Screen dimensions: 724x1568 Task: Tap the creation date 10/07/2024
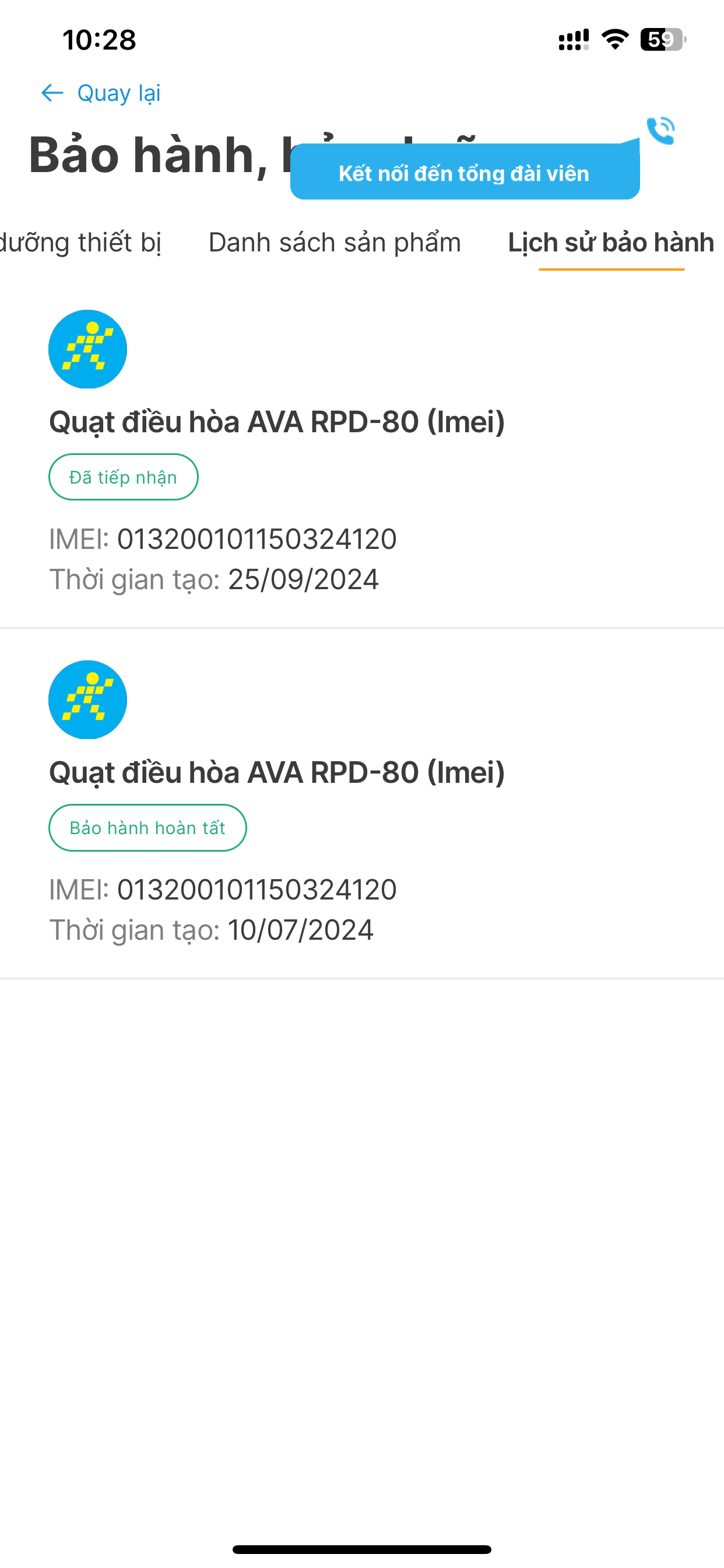click(301, 930)
